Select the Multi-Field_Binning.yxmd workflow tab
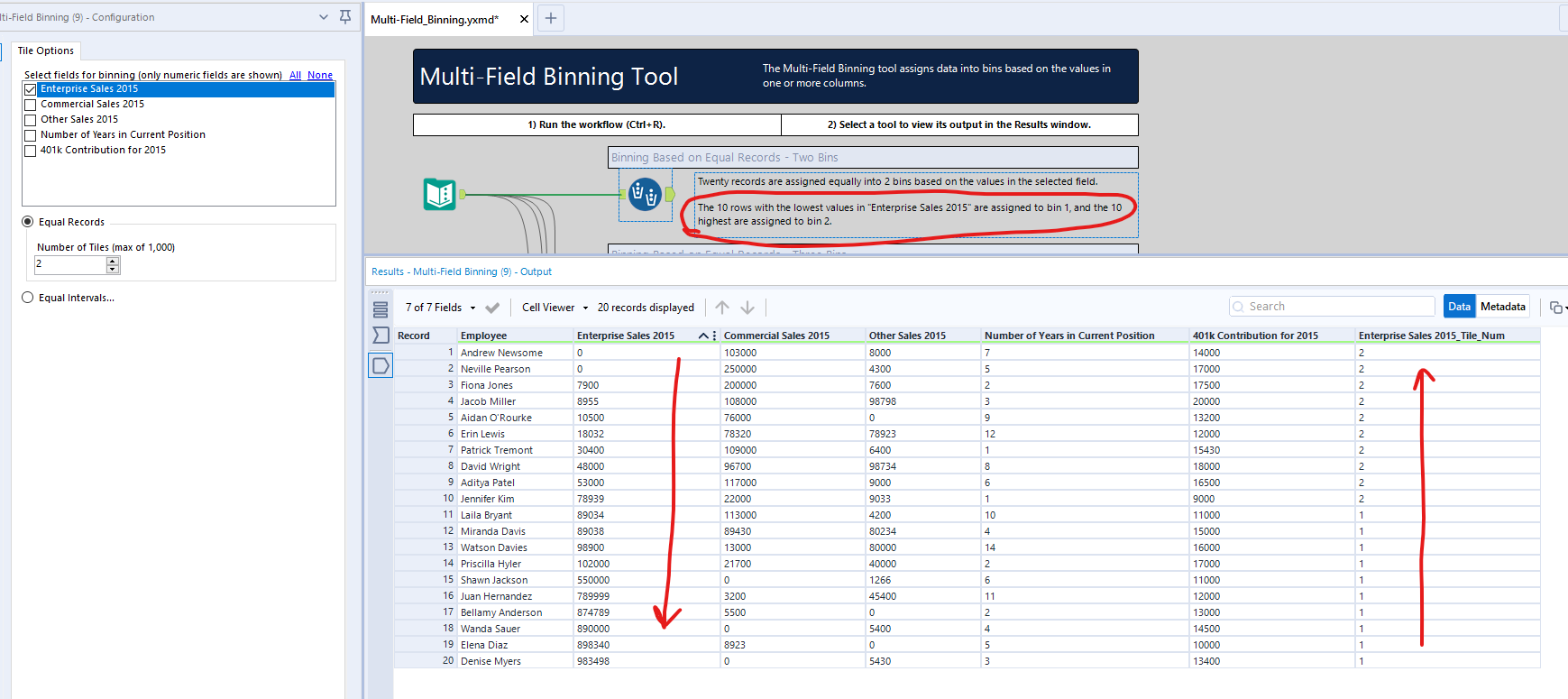This screenshot has width=1568, height=699. tap(435, 19)
